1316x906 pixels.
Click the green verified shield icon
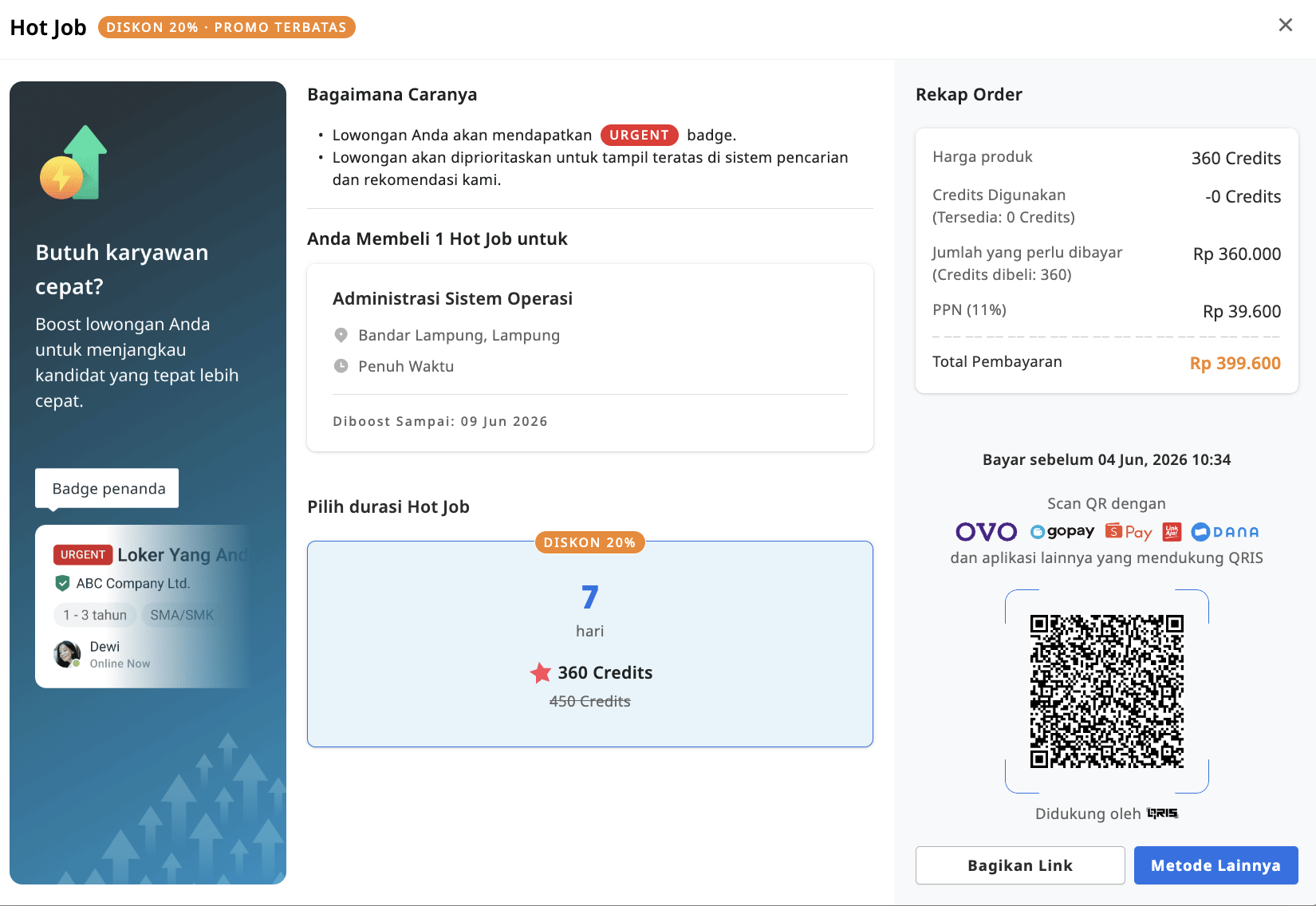(62, 583)
